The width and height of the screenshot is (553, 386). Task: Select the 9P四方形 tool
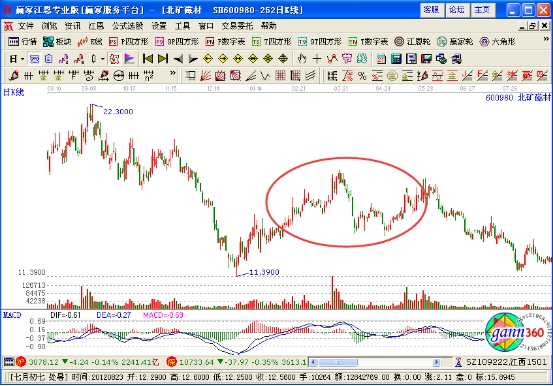point(177,42)
